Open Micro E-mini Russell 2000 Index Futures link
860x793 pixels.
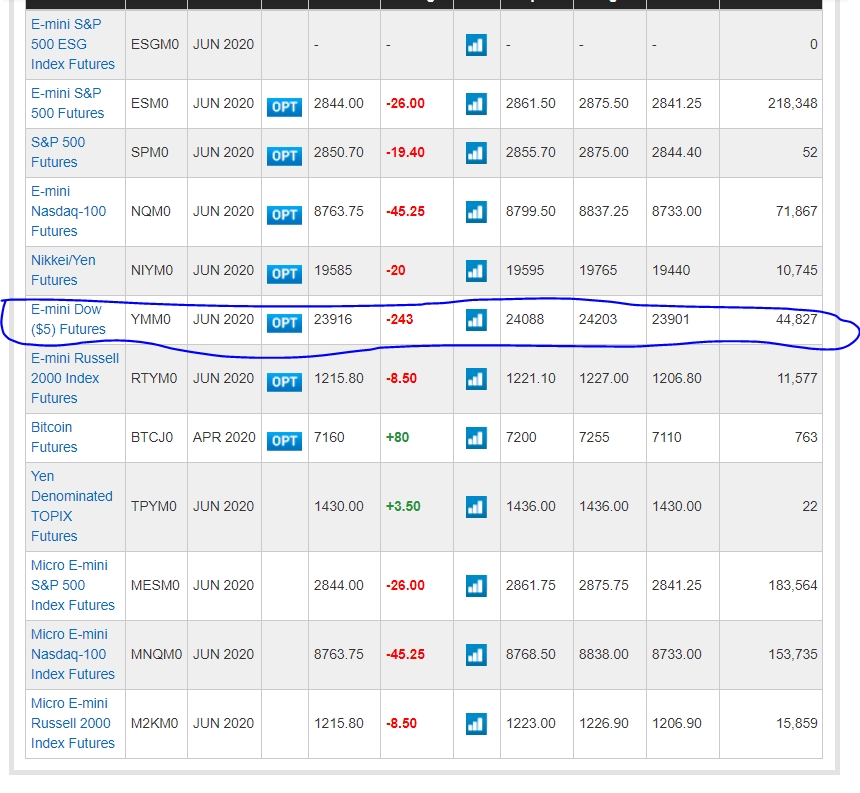[x=72, y=723]
